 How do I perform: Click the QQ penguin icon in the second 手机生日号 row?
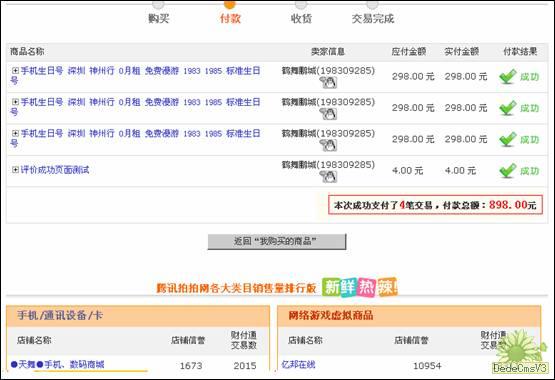point(328,114)
